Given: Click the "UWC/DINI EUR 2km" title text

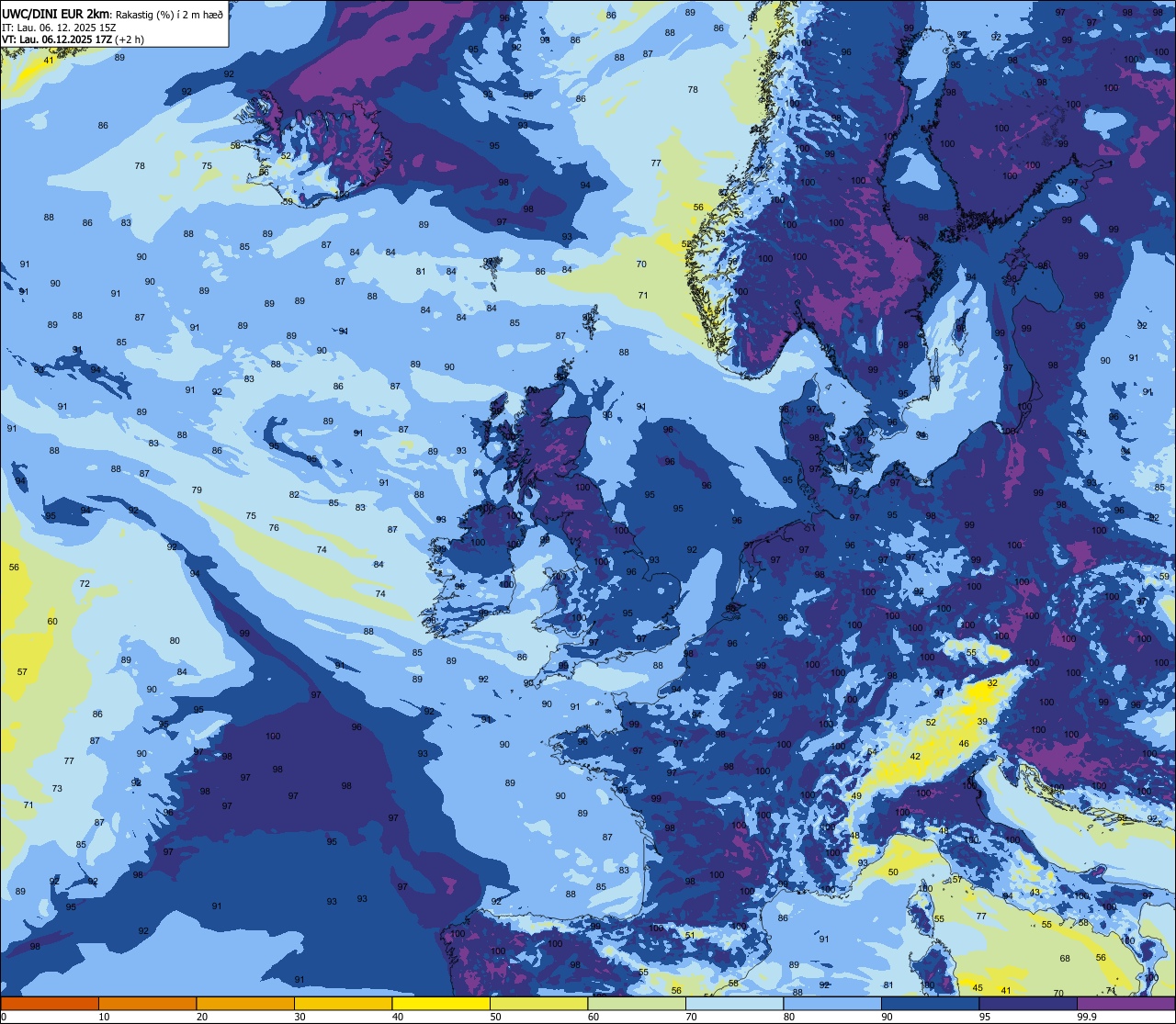Looking at the screenshot, I should [x=56, y=13].
